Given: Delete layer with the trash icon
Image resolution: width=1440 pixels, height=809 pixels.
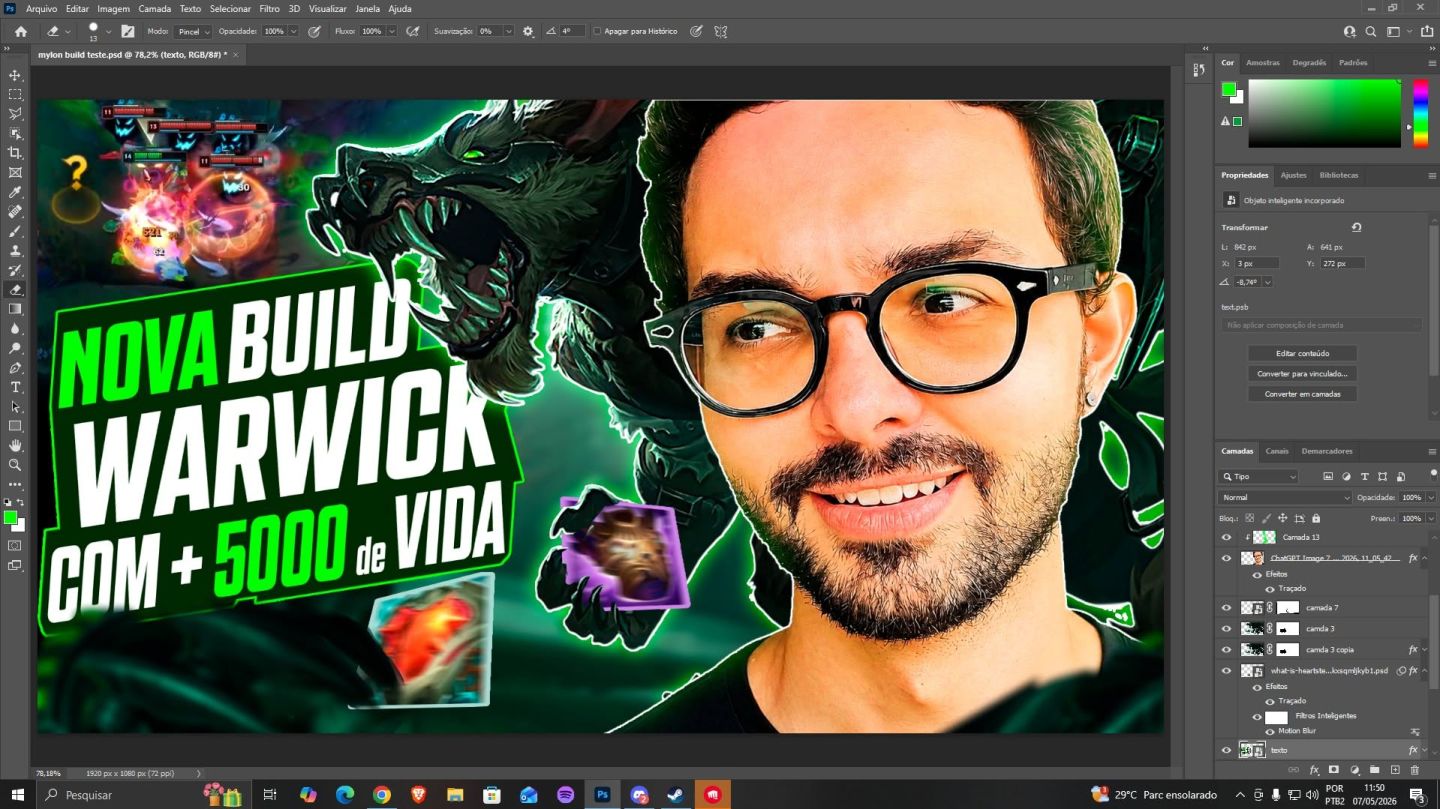Looking at the screenshot, I should 1414,770.
